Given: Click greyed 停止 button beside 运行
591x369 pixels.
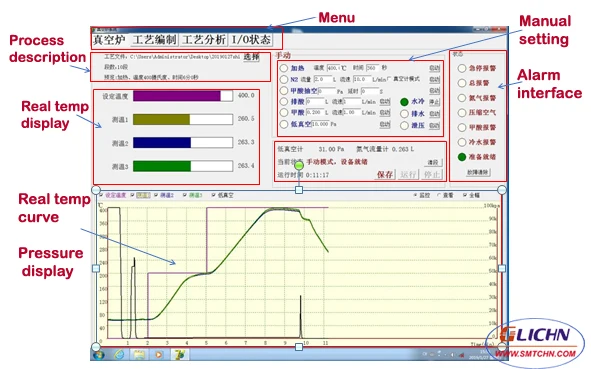Looking at the screenshot, I should pyautogui.click(x=431, y=175).
